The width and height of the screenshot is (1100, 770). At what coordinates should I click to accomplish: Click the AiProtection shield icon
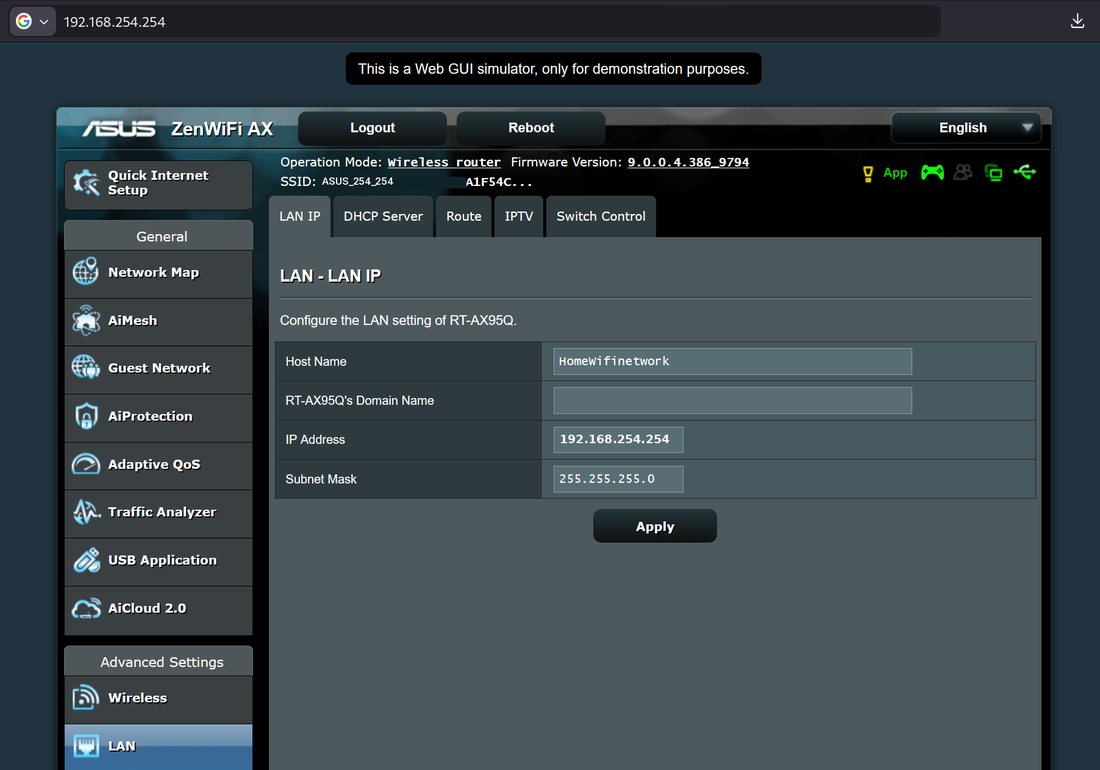pyautogui.click(x=86, y=416)
